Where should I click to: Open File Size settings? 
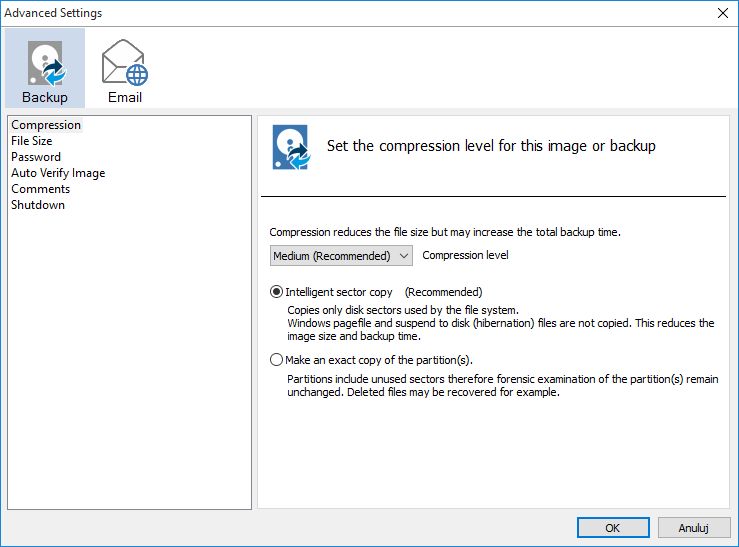point(32,141)
